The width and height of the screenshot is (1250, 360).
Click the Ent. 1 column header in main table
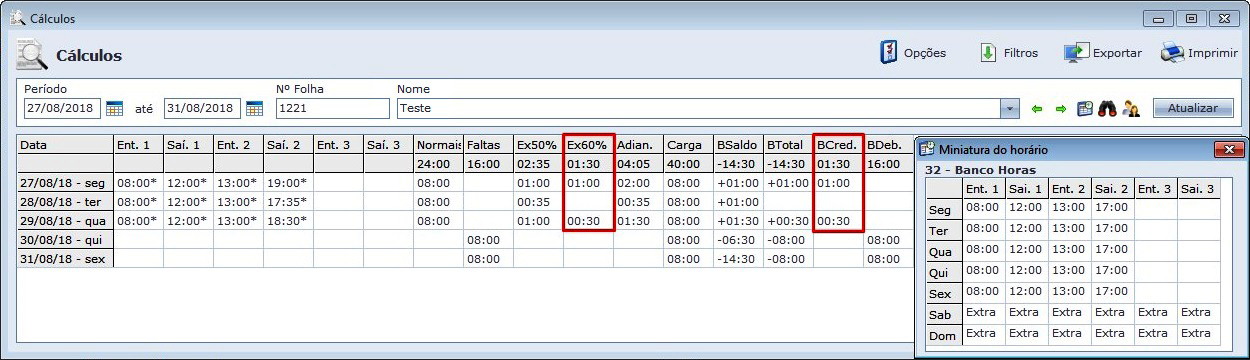(138, 145)
